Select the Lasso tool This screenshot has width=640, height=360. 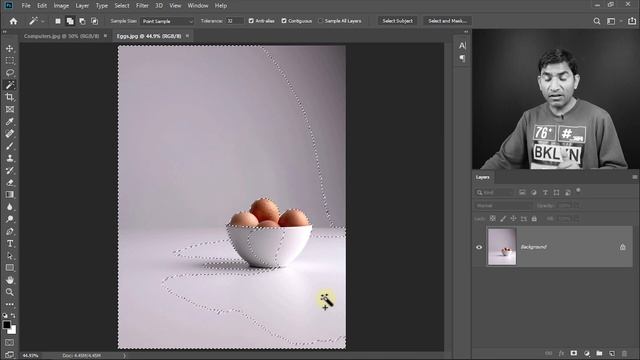10,73
